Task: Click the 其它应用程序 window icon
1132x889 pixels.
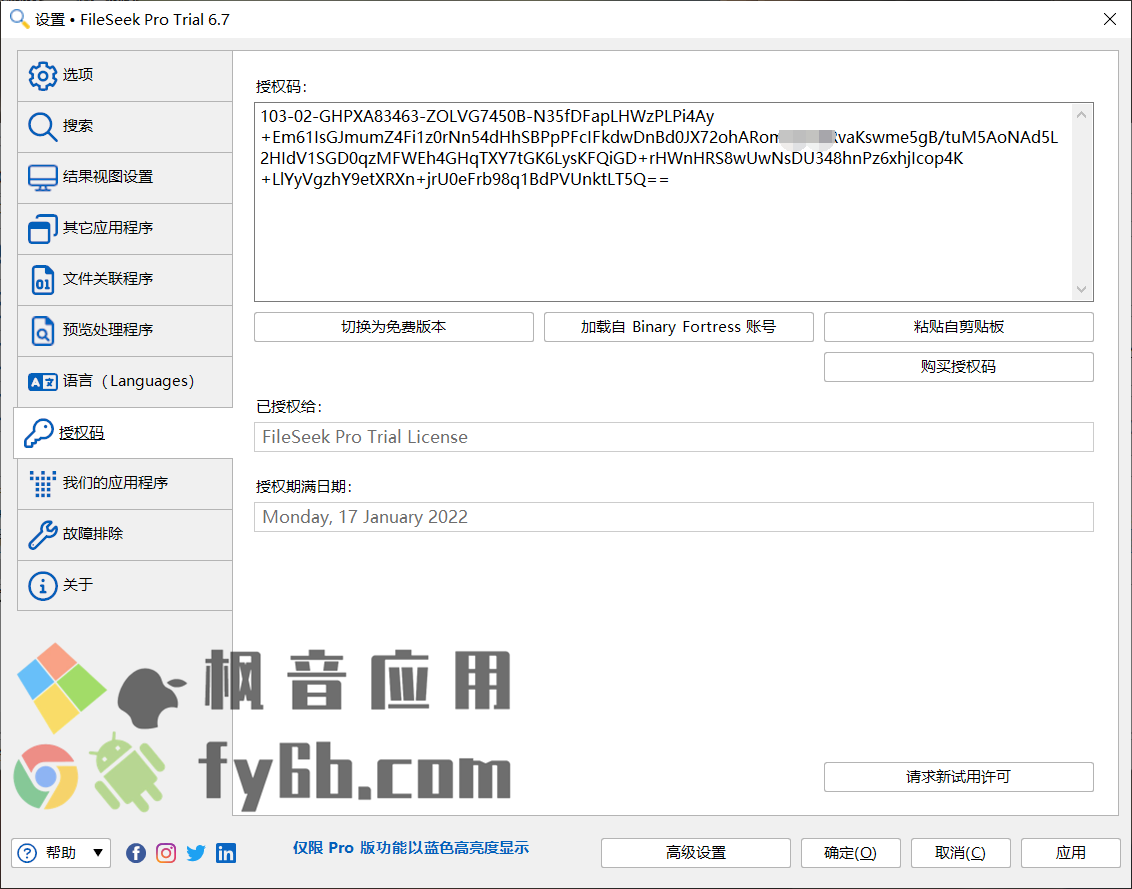Action: pyautogui.click(x=43, y=229)
